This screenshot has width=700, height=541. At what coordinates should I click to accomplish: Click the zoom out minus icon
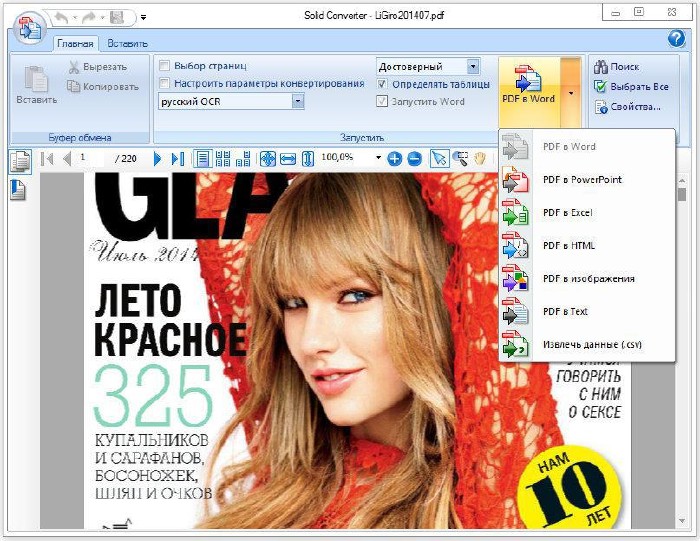coord(414,158)
